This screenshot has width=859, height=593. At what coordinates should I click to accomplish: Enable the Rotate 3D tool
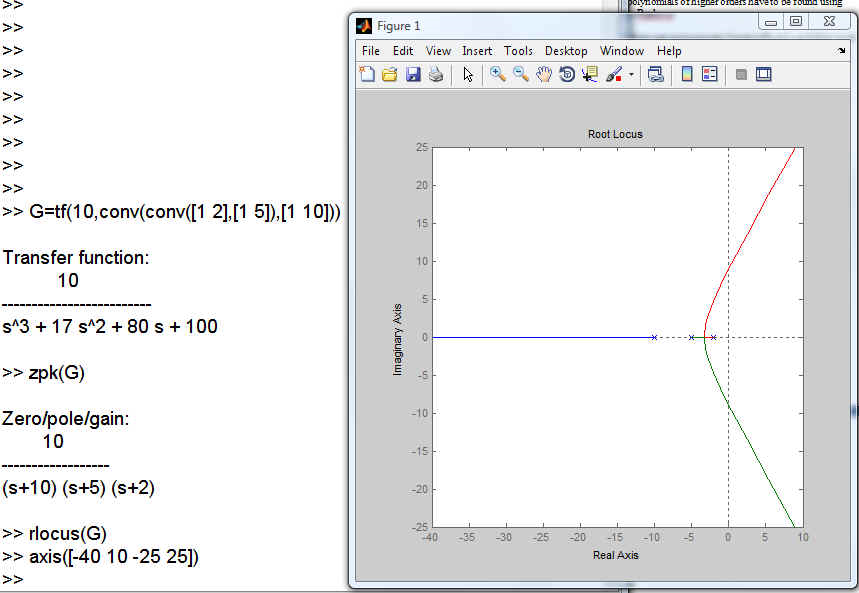(567, 74)
